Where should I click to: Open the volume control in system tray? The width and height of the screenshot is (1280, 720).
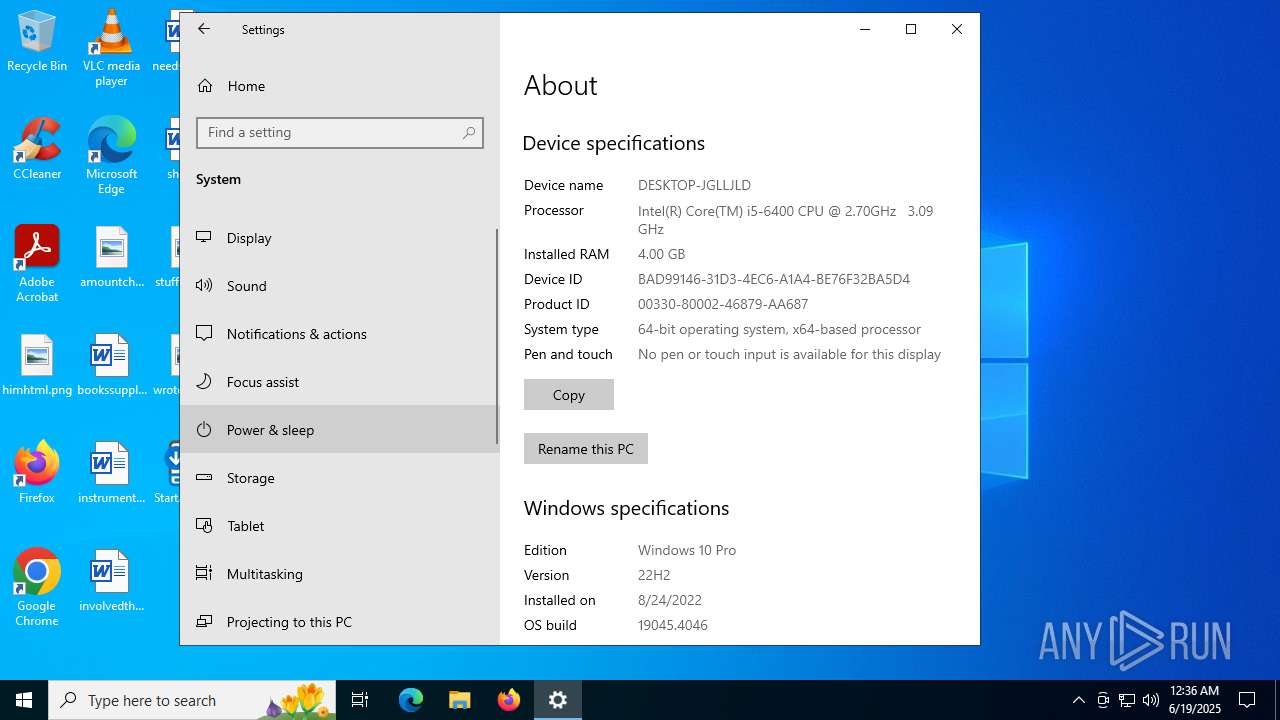point(1151,700)
